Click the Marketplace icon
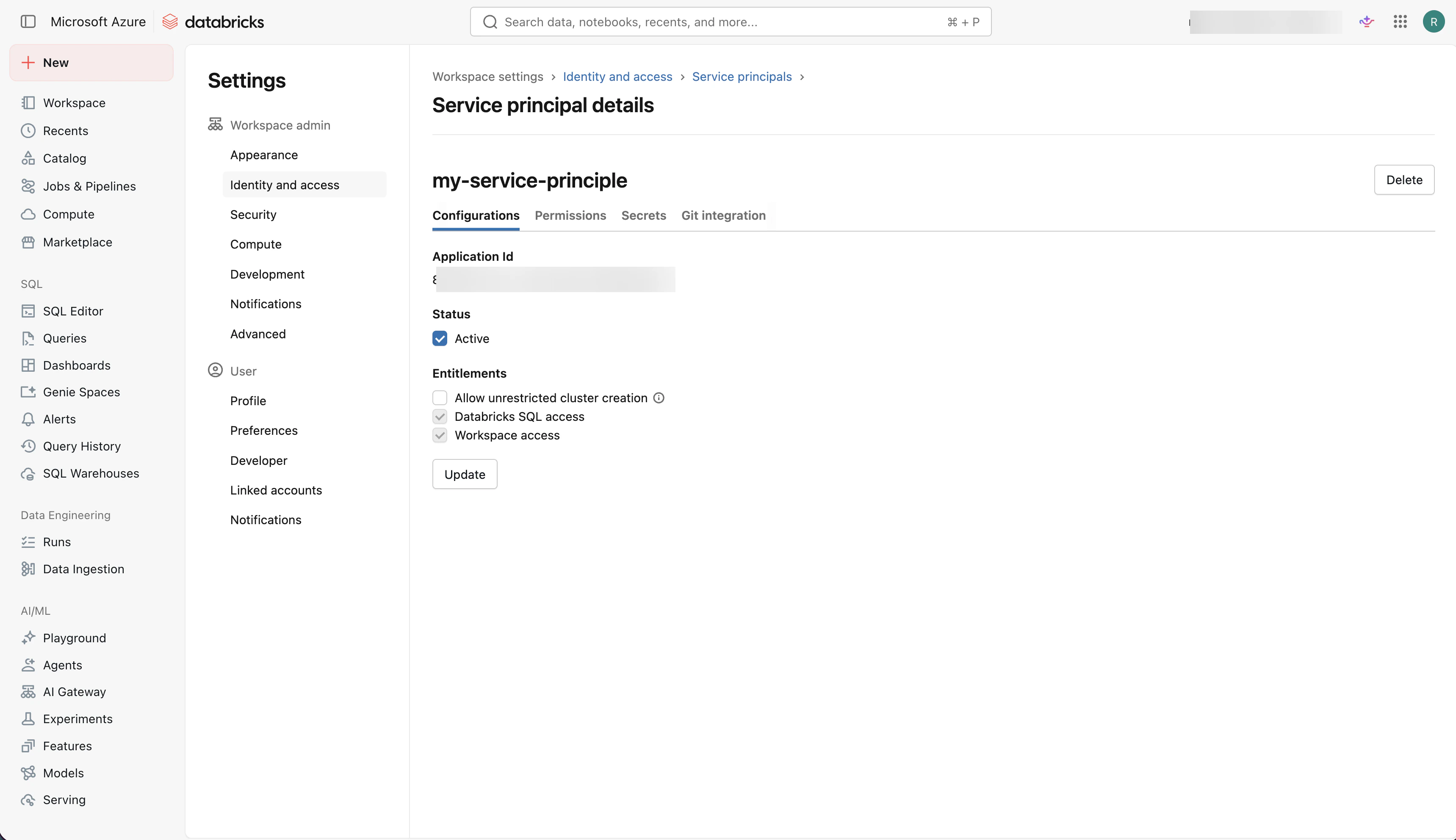The height and width of the screenshot is (840, 1456). coord(28,242)
